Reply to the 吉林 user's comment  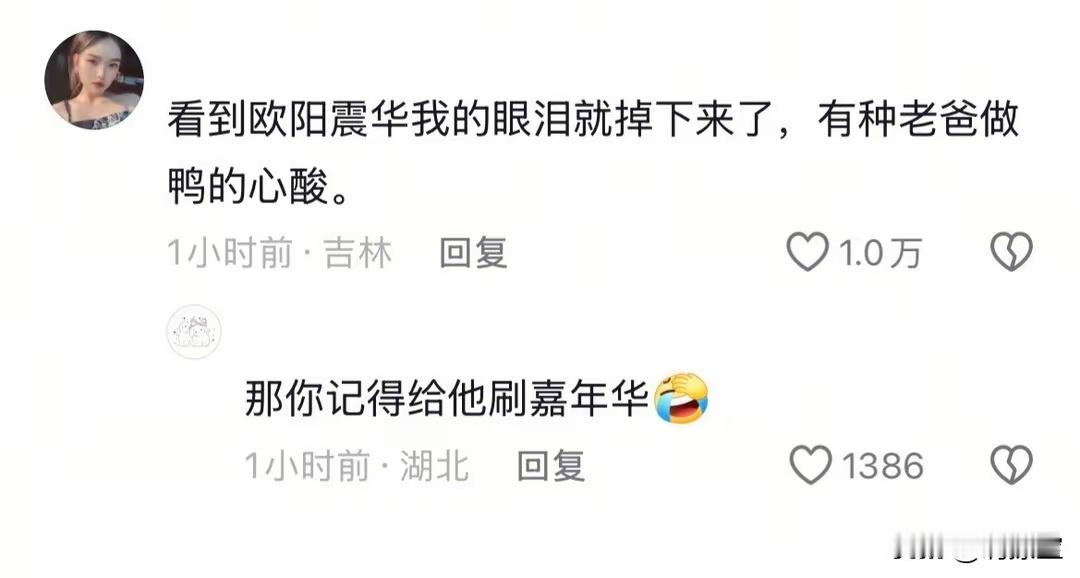pos(473,253)
